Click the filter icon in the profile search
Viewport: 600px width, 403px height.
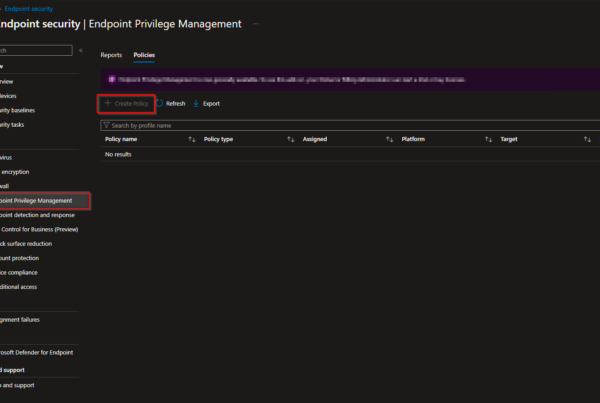106,126
